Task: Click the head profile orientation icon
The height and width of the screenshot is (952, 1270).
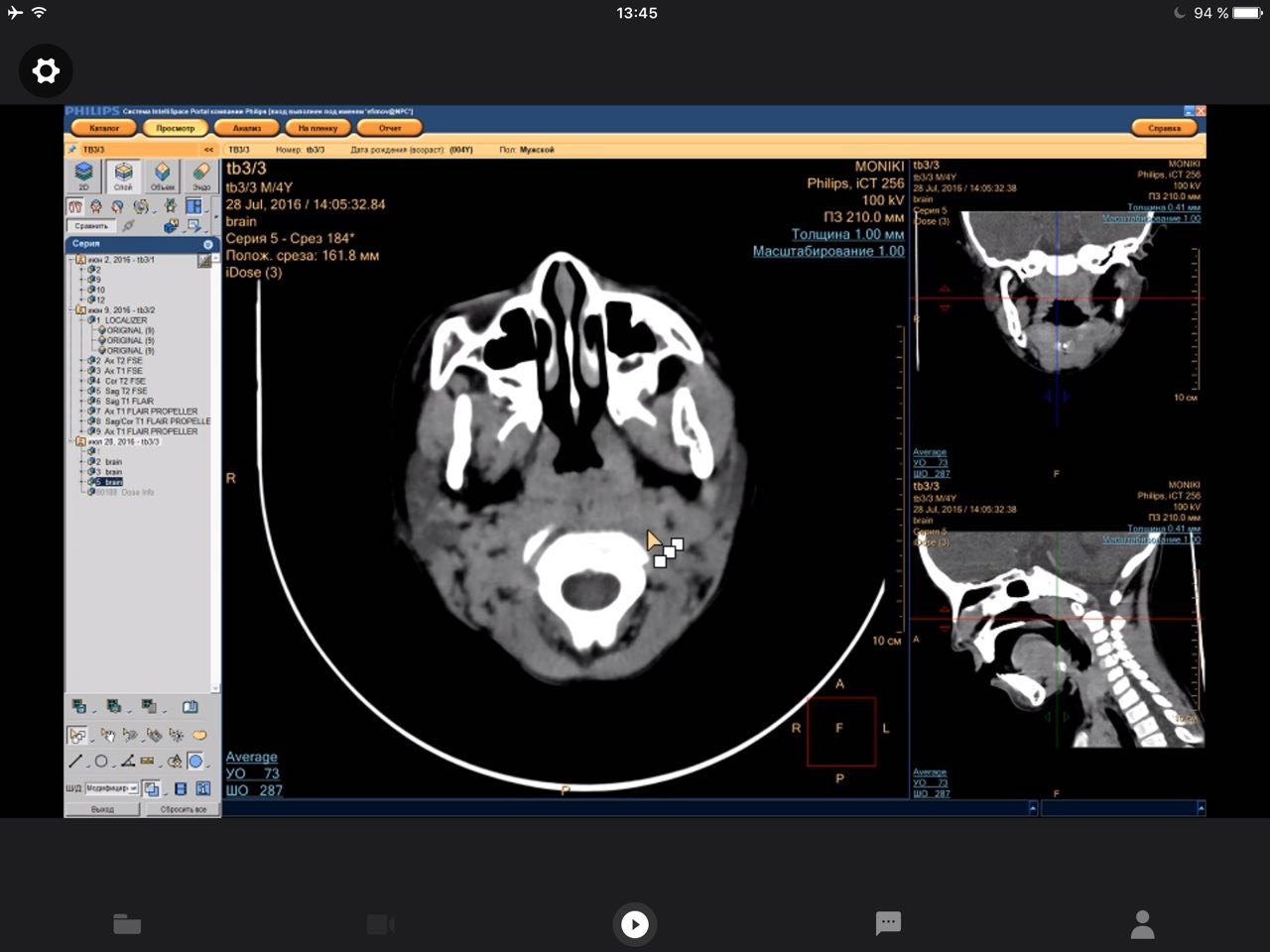Action: (118, 207)
